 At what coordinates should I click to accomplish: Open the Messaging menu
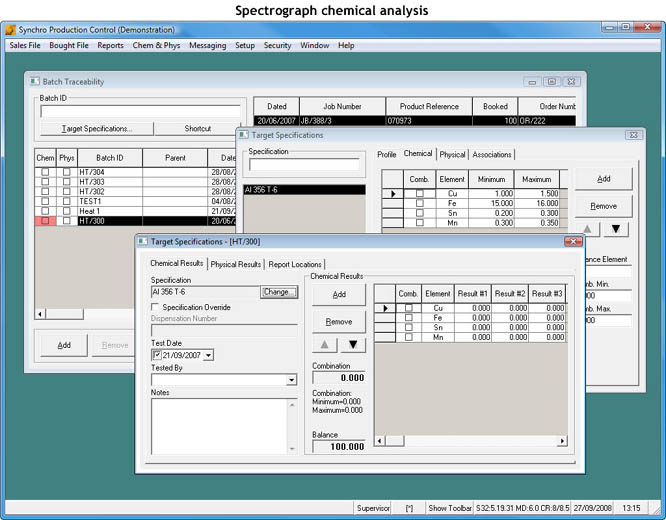coord(208,45)
